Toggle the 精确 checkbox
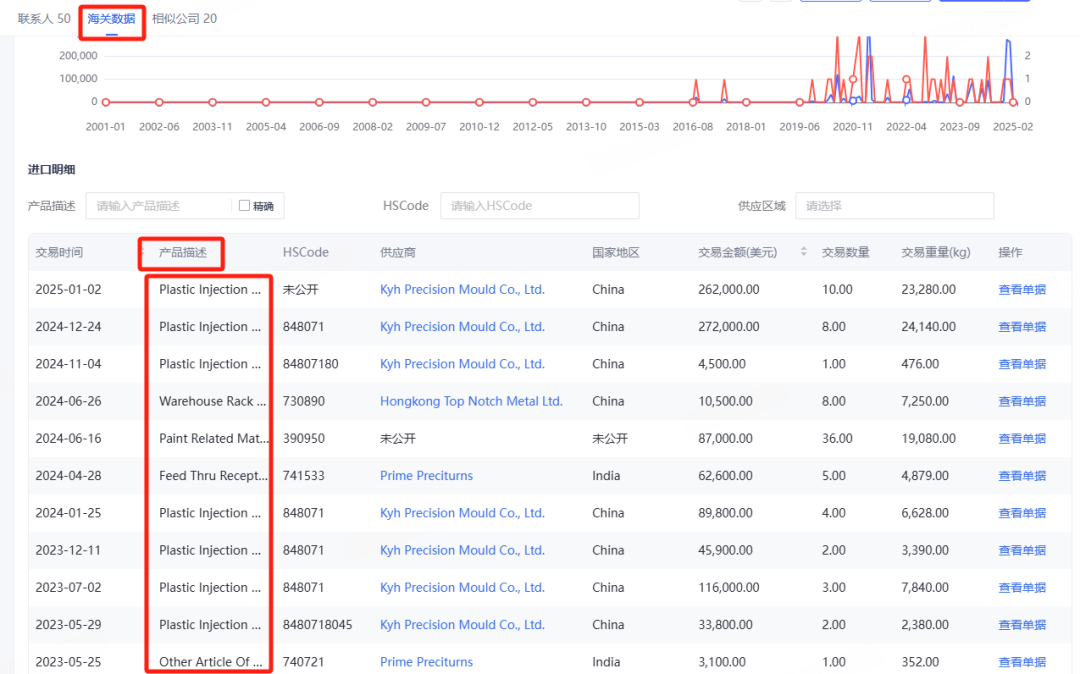Screen dimensions: 1080x674 [244, 205]
